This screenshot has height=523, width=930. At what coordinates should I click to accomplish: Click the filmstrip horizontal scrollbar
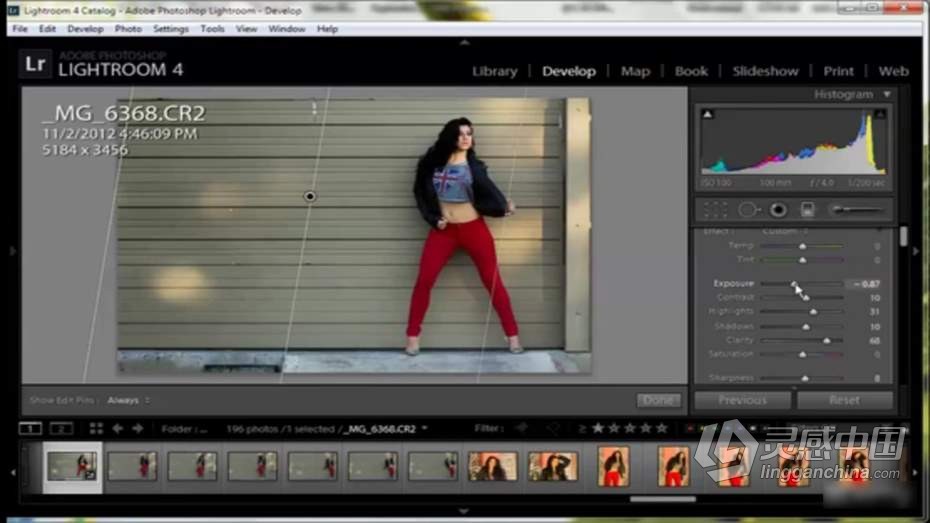pyautogui.click(x=663, y=499)
